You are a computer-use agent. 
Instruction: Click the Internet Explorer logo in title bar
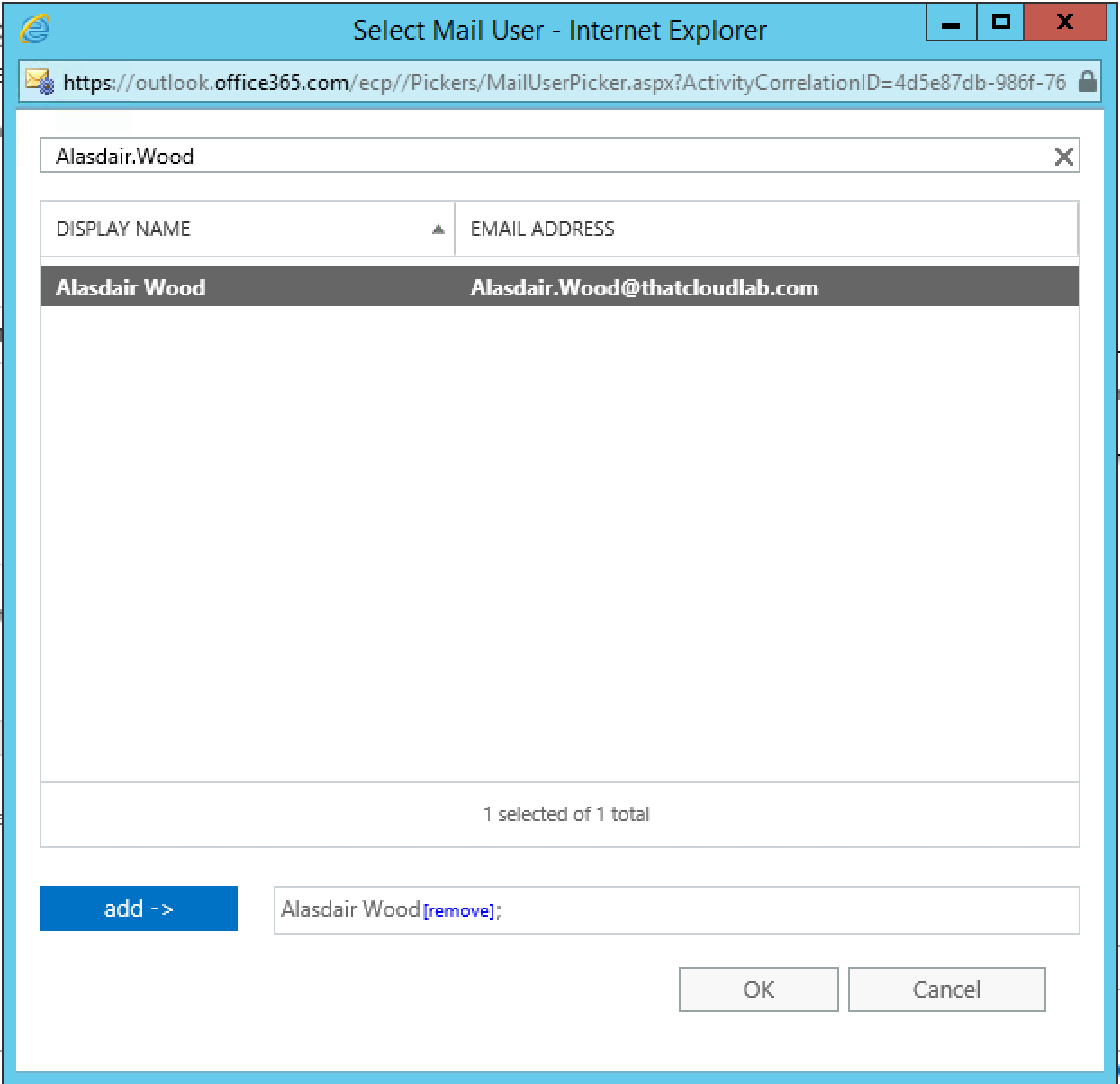click(x=34, y=30)
